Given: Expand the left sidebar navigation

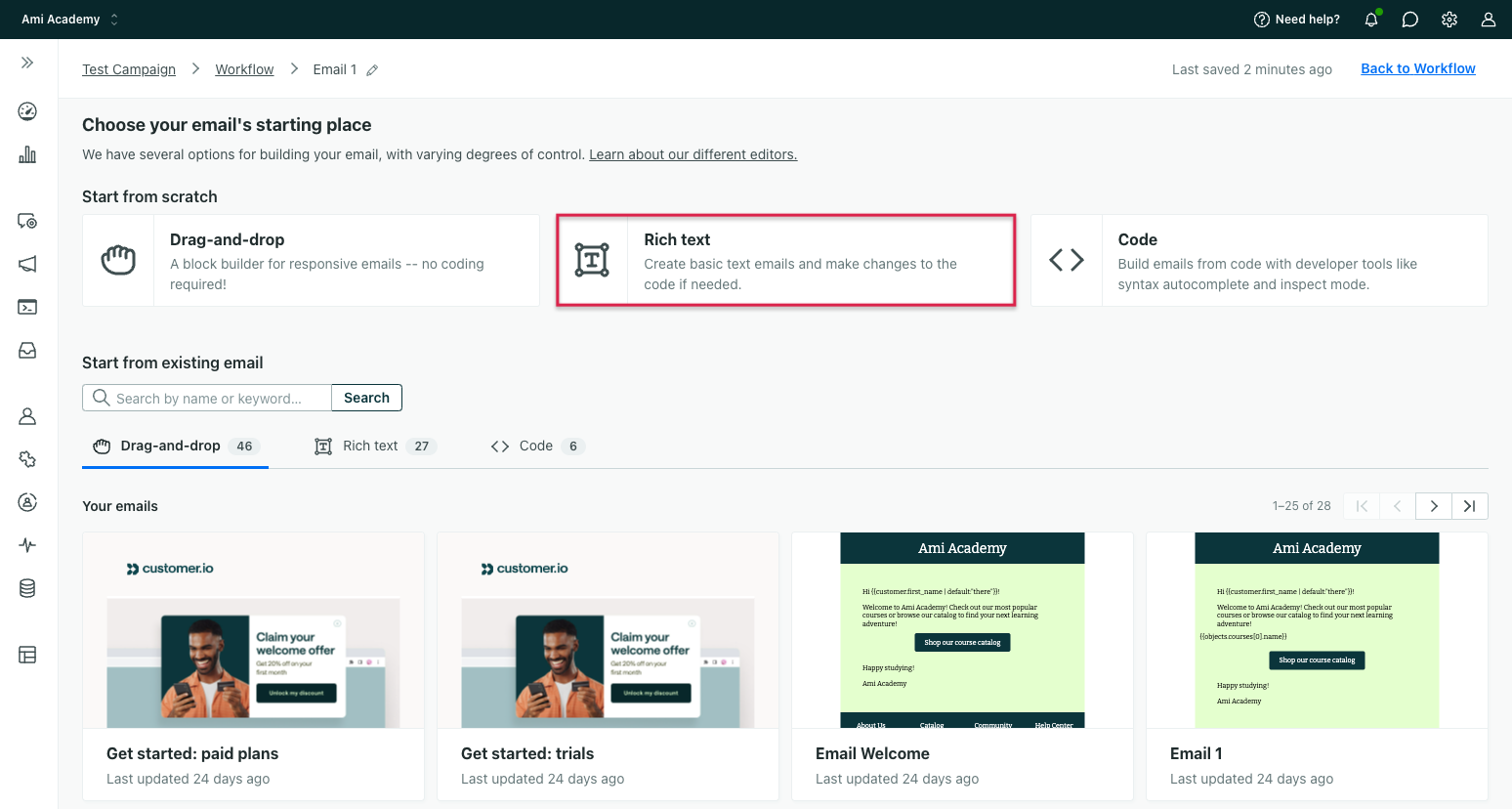Looking at the screenshot, I should pos(27,63).
